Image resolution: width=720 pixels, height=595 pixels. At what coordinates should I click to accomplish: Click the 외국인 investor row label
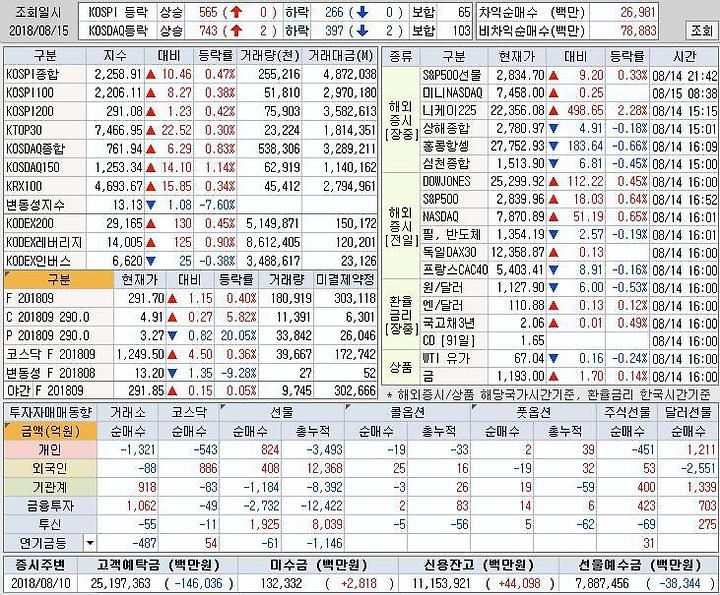50,469
